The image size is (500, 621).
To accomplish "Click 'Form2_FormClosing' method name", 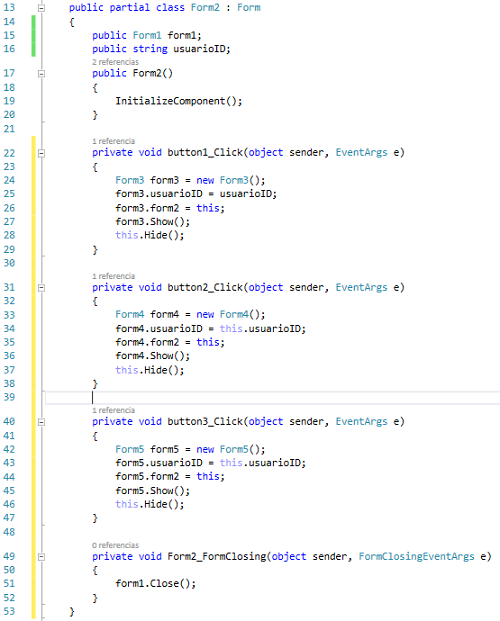I will click(x=217, y=556).
